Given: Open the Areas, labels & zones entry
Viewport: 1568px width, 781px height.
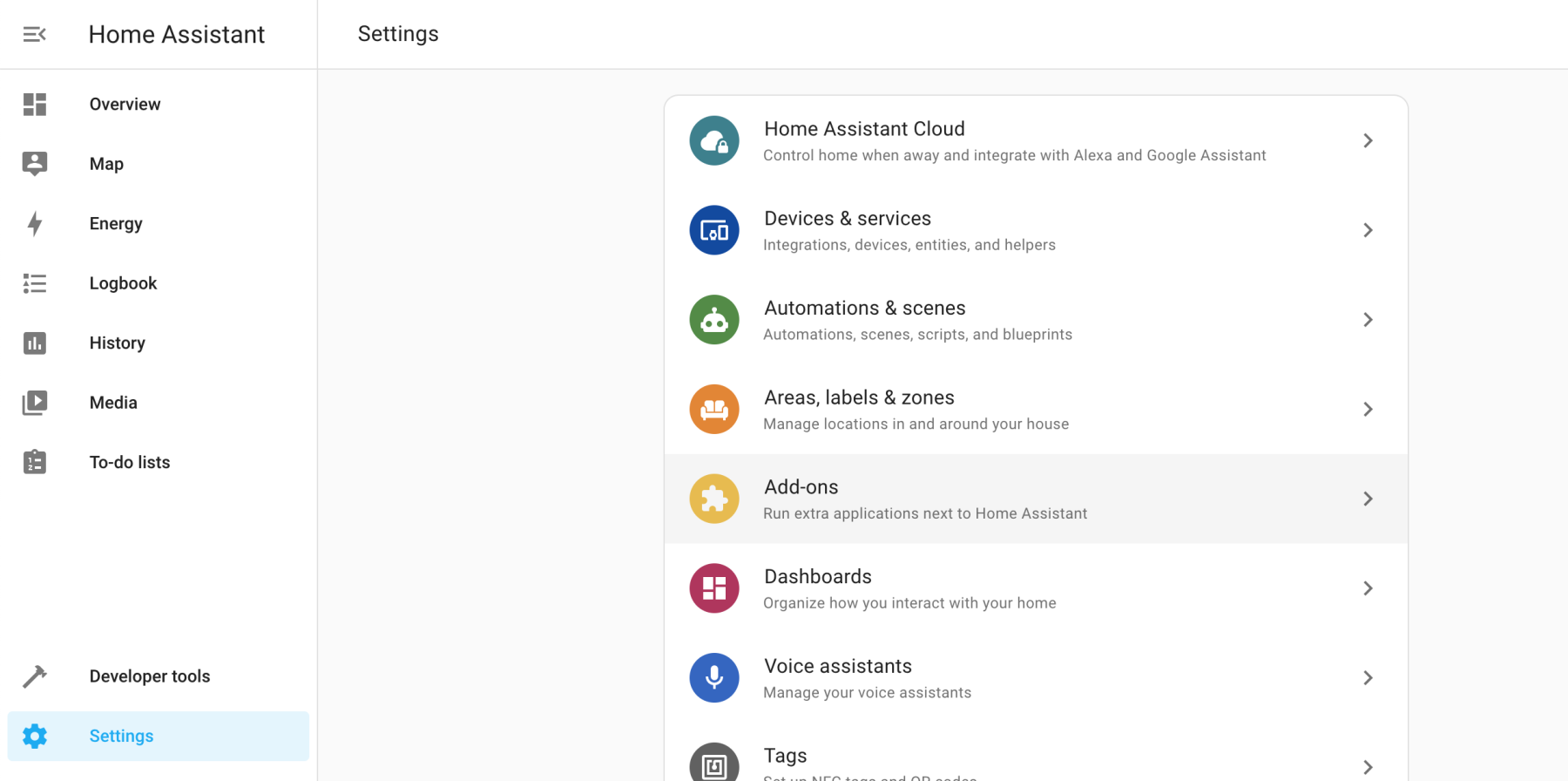Looking at the screenshot, I should (1036, 410).
